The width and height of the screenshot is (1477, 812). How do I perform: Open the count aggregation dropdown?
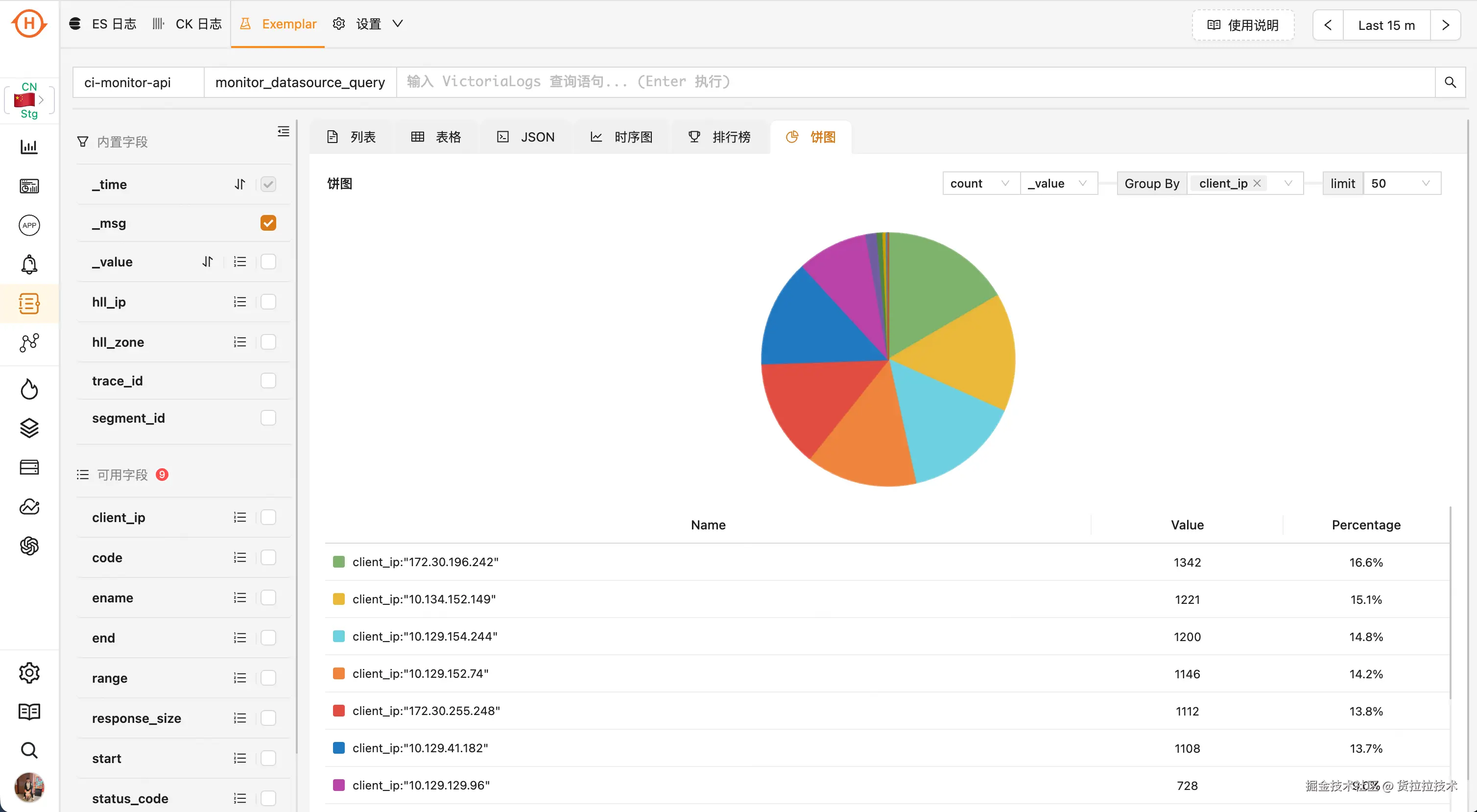click(x=980, y=184)
